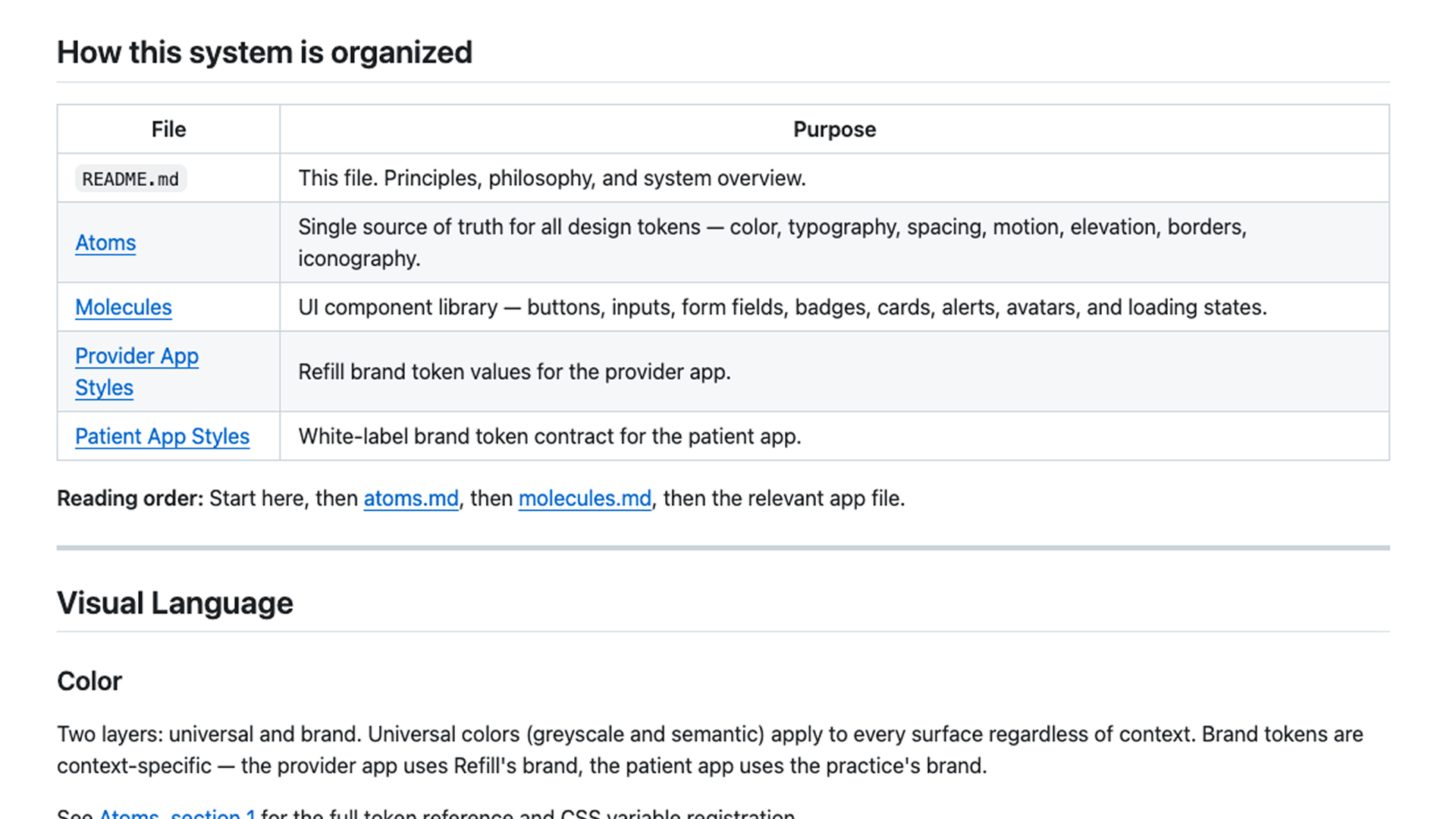This screenshot has height=819, width=1456.
Task: Open the Patient App Styles link
Action: point(162,436)
